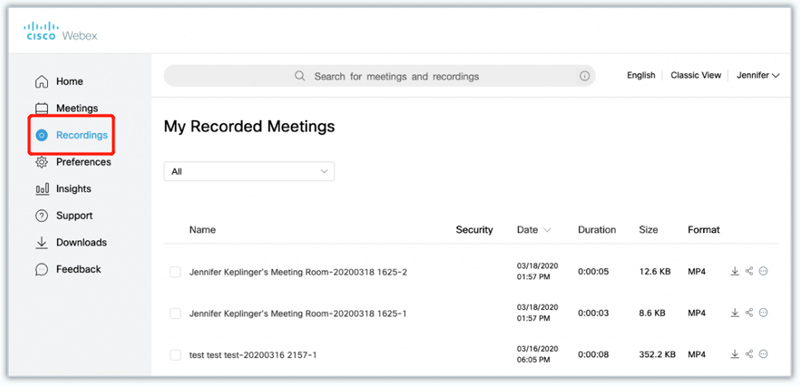Click the Downloads arrow icon
Viewport: 800px width, 386px height.
click(x=41, y=243)
